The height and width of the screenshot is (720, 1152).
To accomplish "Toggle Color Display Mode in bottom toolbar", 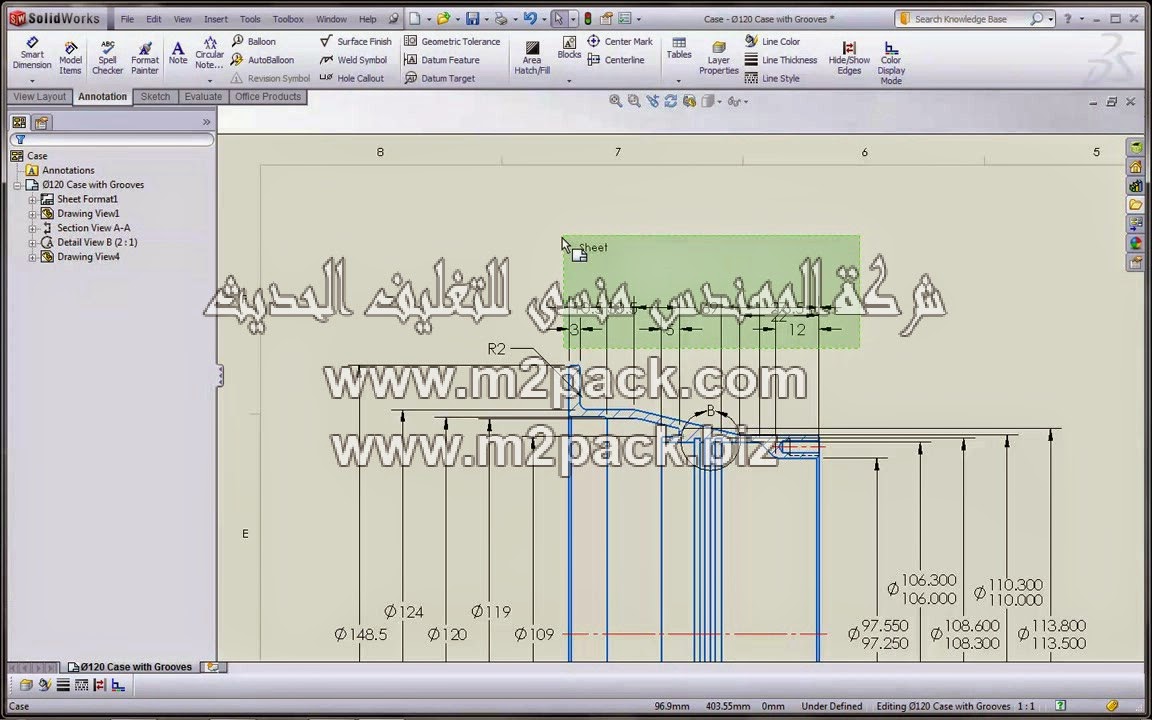I will pos(118,685).
